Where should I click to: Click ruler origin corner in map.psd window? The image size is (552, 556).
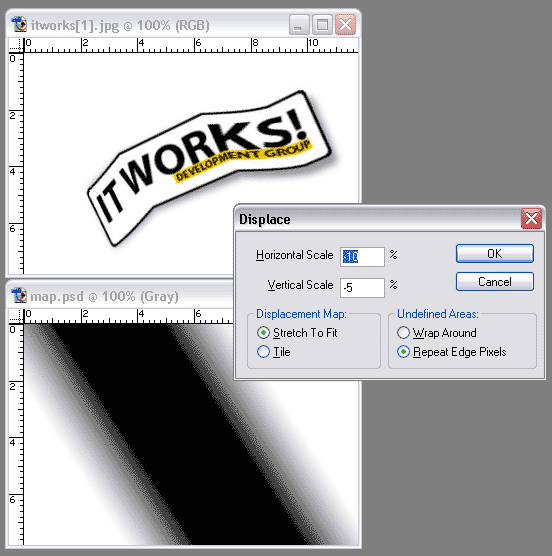click(x=16, y=316)
